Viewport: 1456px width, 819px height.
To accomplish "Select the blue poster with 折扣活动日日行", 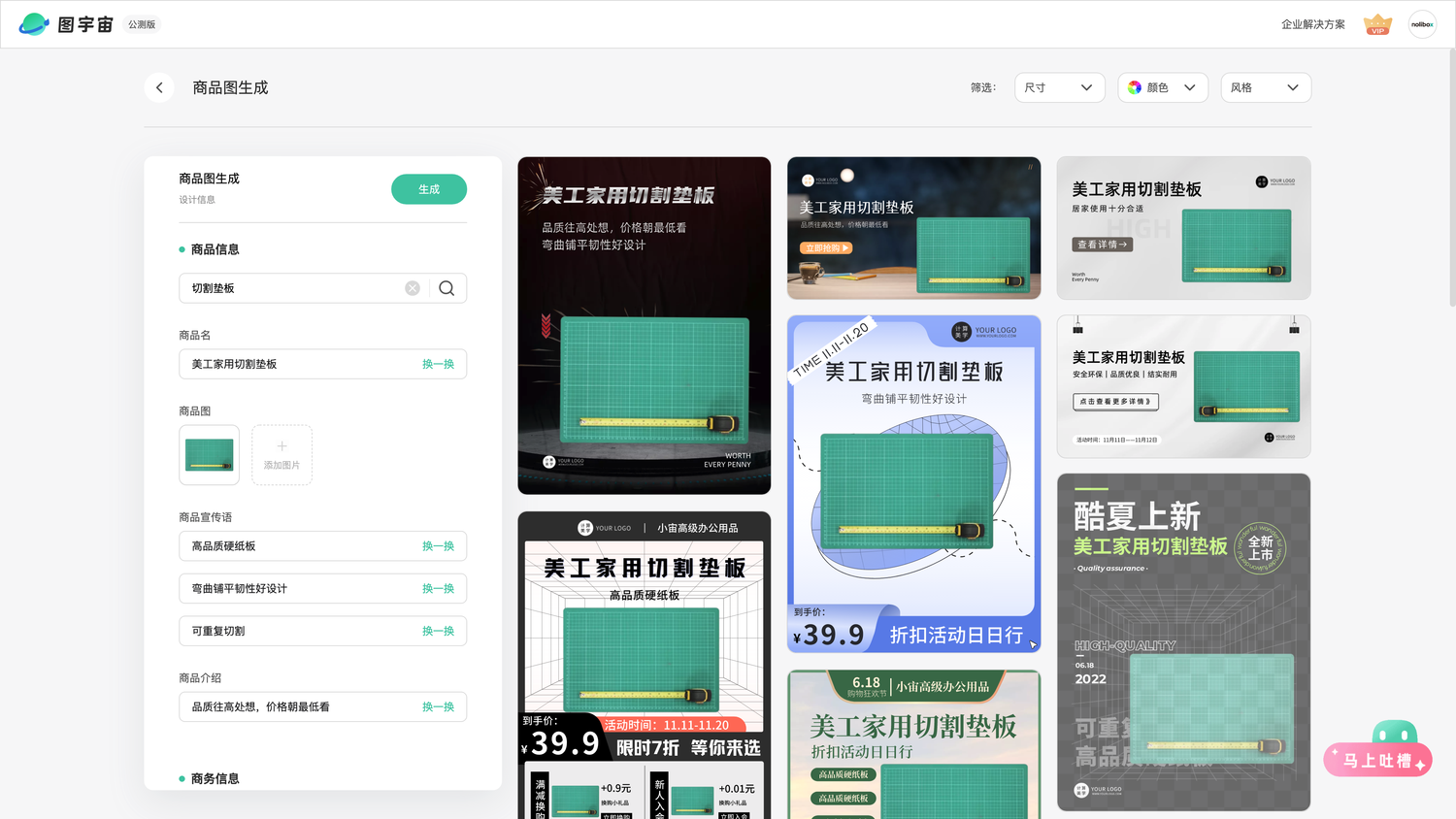I will pos(914,484).
